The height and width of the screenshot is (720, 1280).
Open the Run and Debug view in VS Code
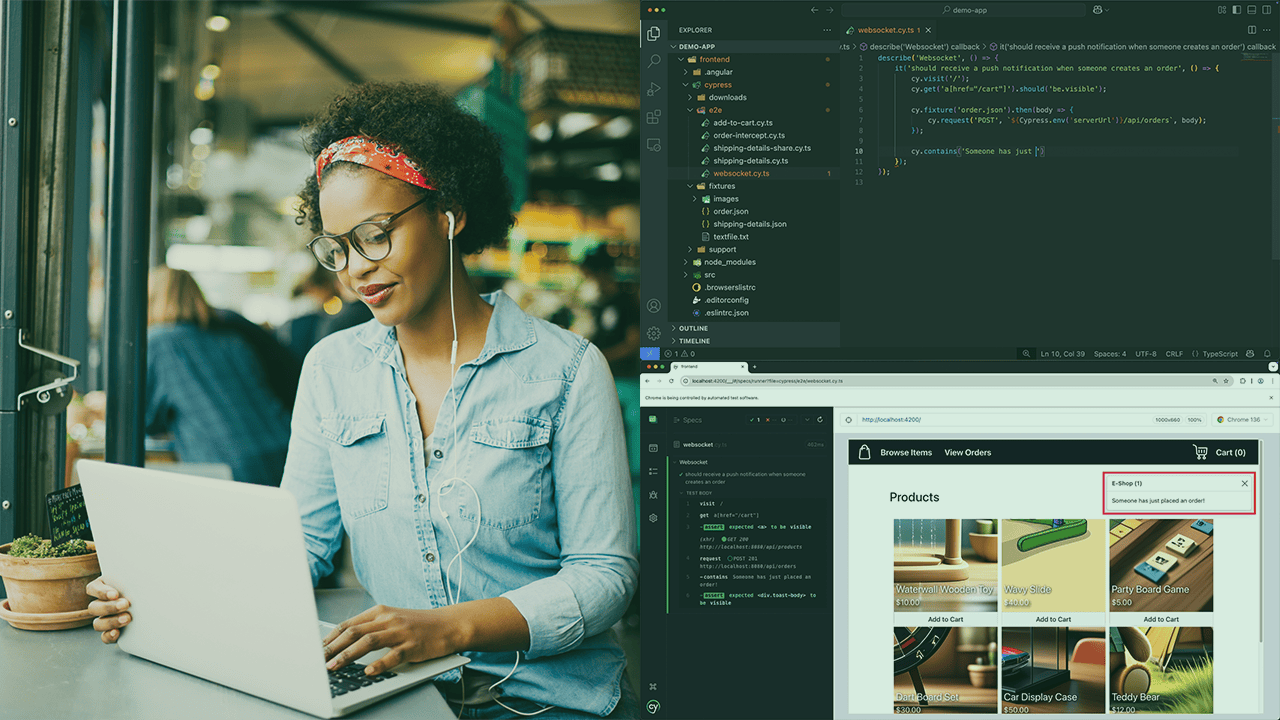pyautogui.click(x=654, y=89)
